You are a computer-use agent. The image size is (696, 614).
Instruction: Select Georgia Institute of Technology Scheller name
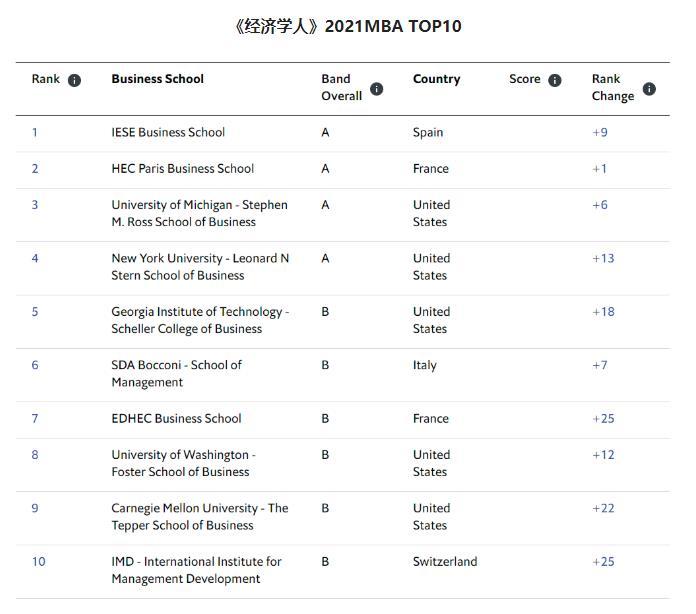point(200,320)
